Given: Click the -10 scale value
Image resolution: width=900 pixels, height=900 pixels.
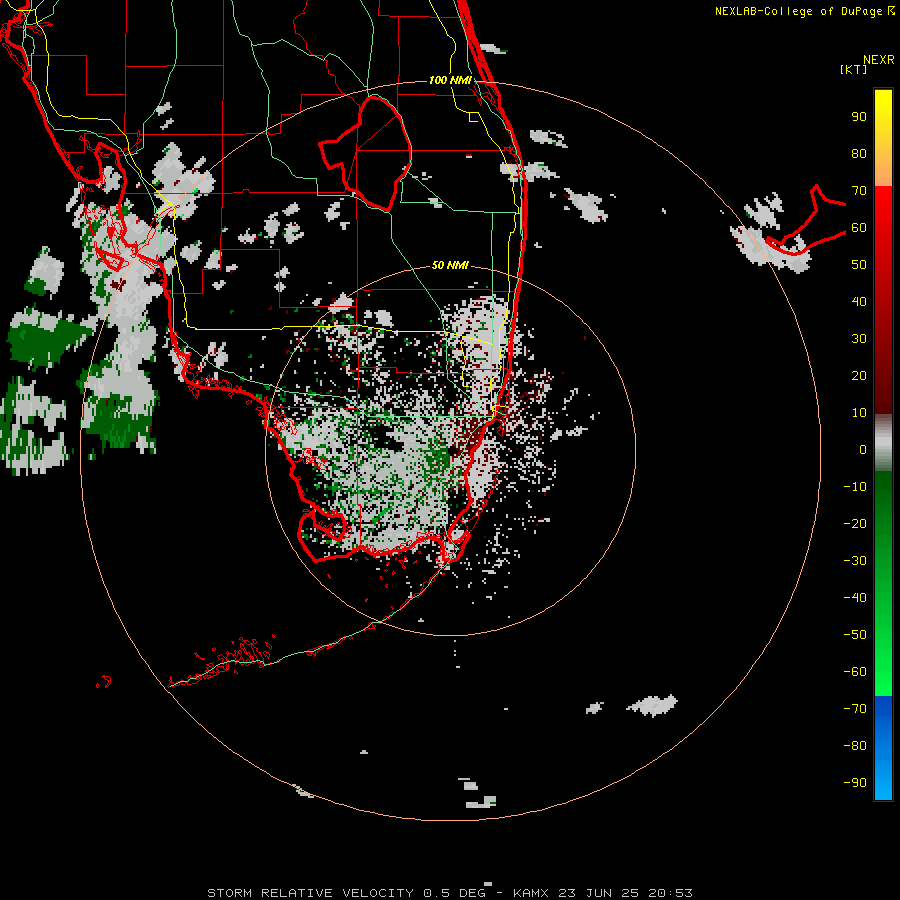Looking at the screenshot, I should click(855, 487).
